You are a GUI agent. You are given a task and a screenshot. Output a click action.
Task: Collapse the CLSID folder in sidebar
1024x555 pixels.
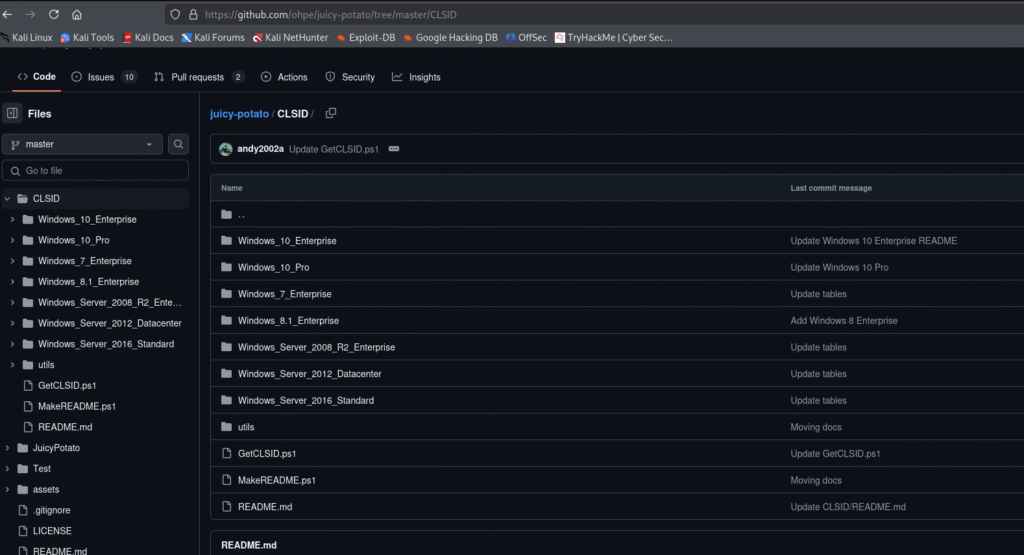pyautogui.click(x=7, y=199)
